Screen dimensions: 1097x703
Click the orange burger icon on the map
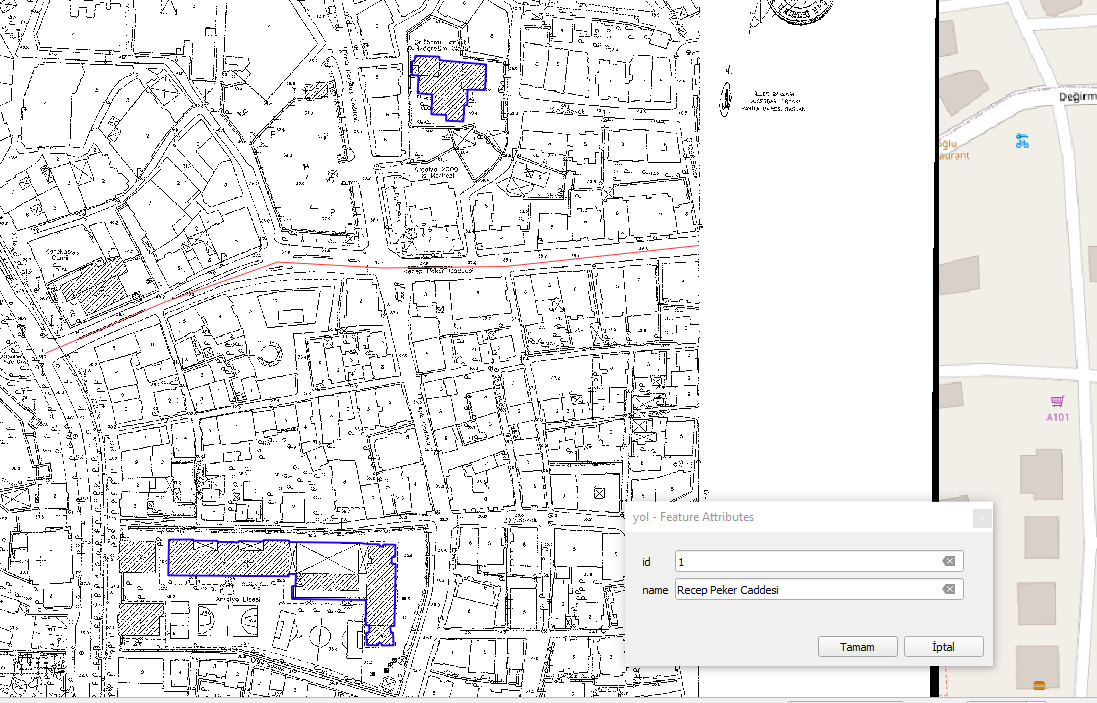[x=1039, y=684]
